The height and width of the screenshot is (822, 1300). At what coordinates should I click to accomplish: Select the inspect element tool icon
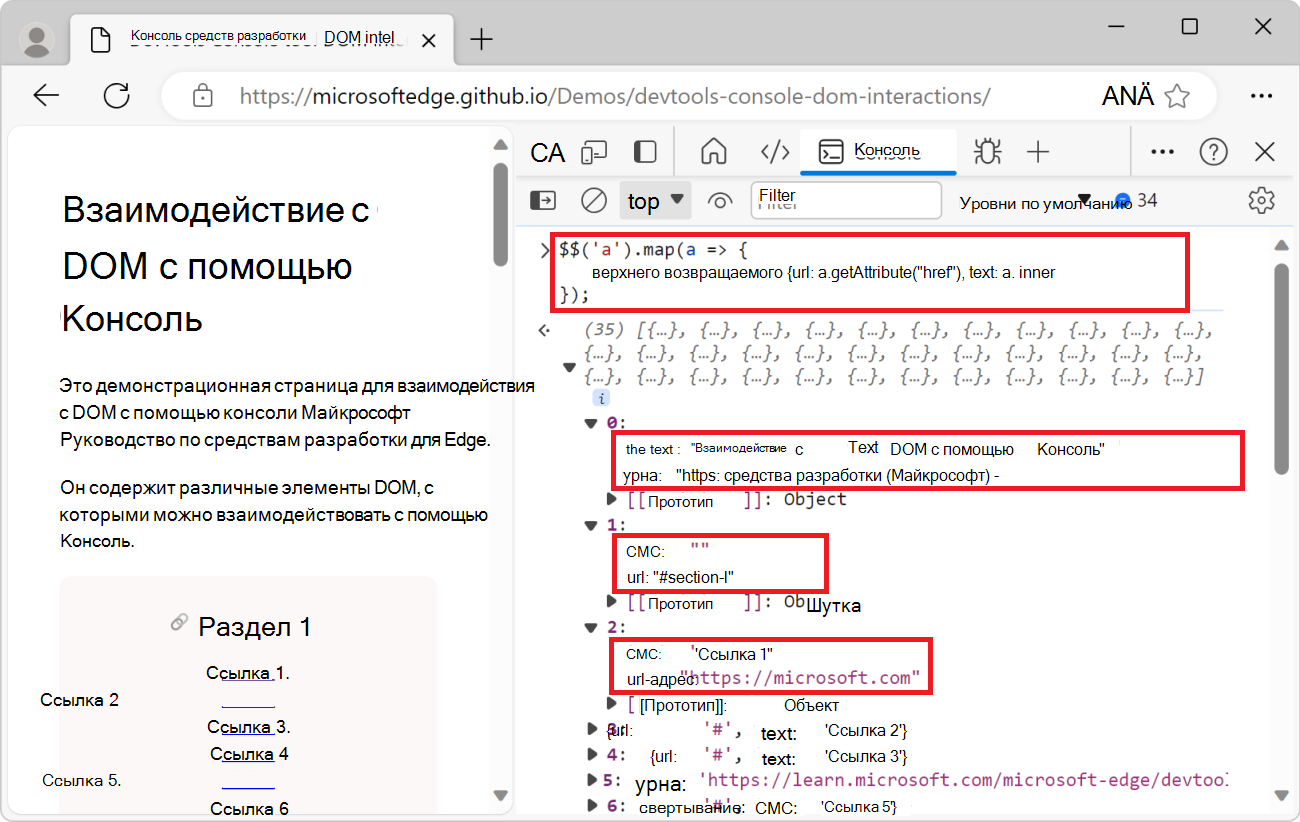click(547, 152)
